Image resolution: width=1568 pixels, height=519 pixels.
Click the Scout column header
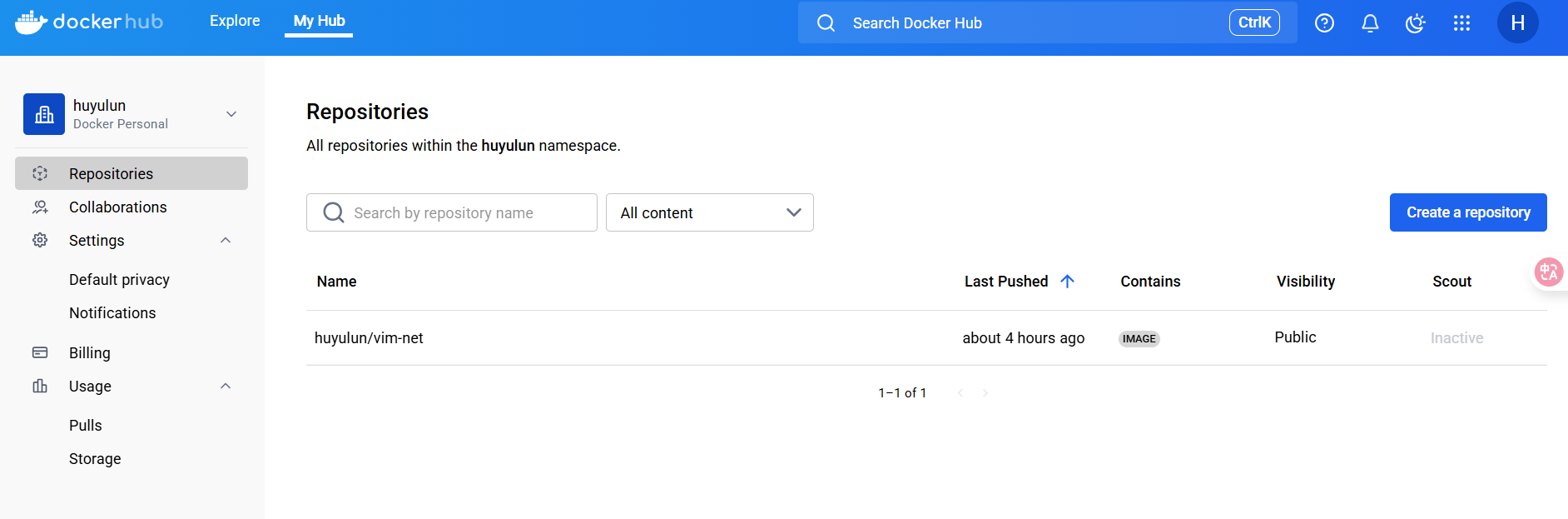1452,282
